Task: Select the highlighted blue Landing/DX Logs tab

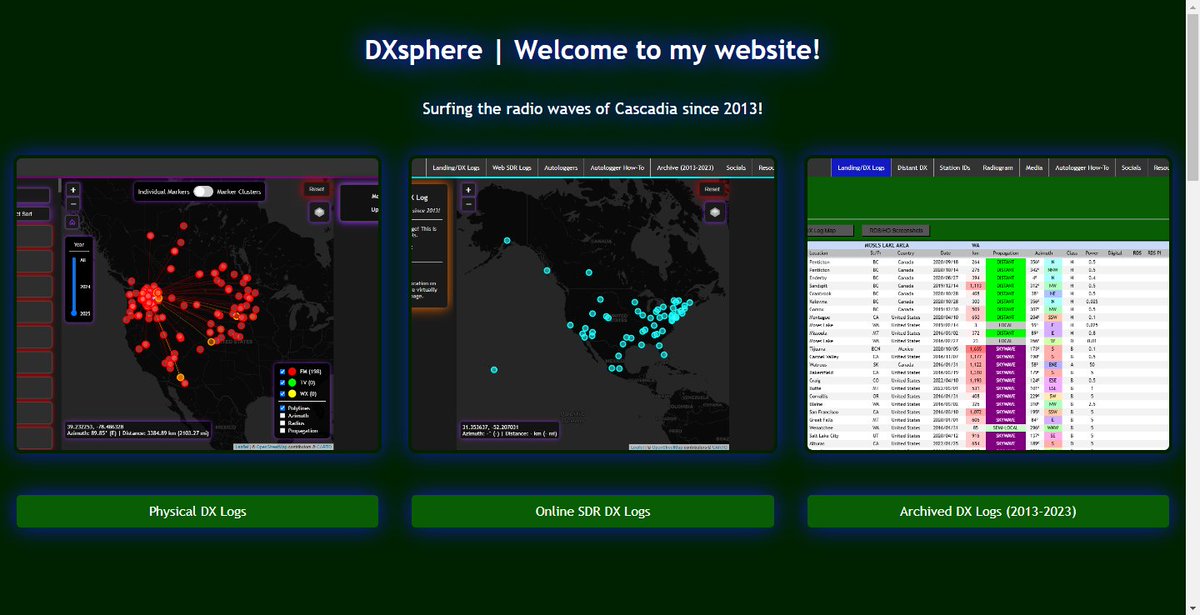Action: (x=861, y=168)
